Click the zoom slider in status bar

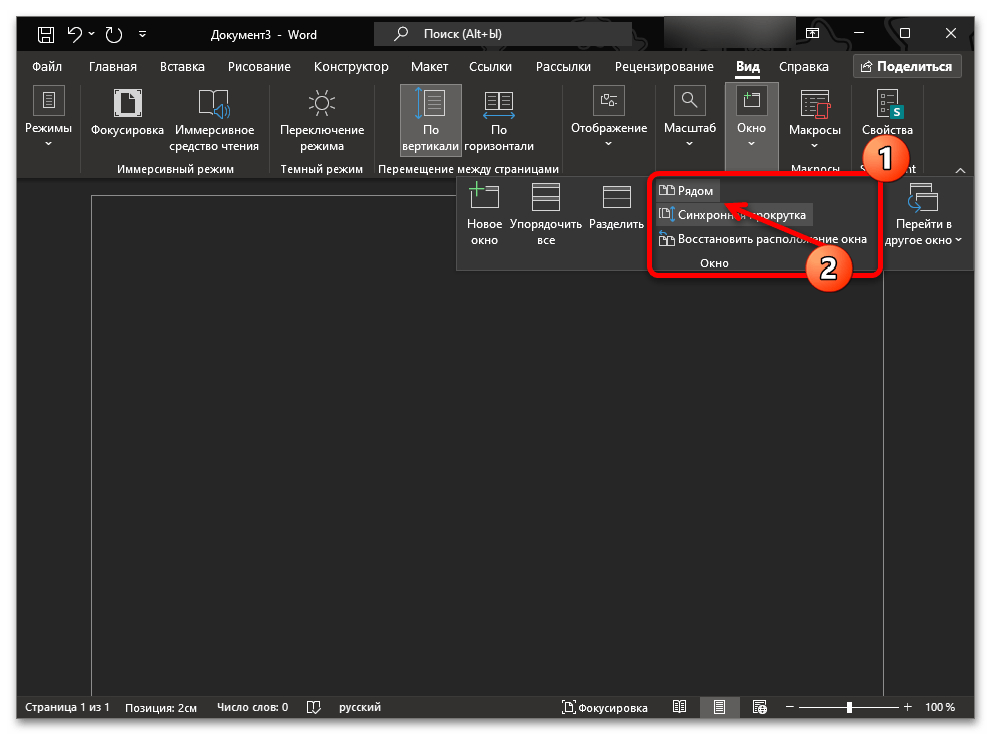[849, 707]
